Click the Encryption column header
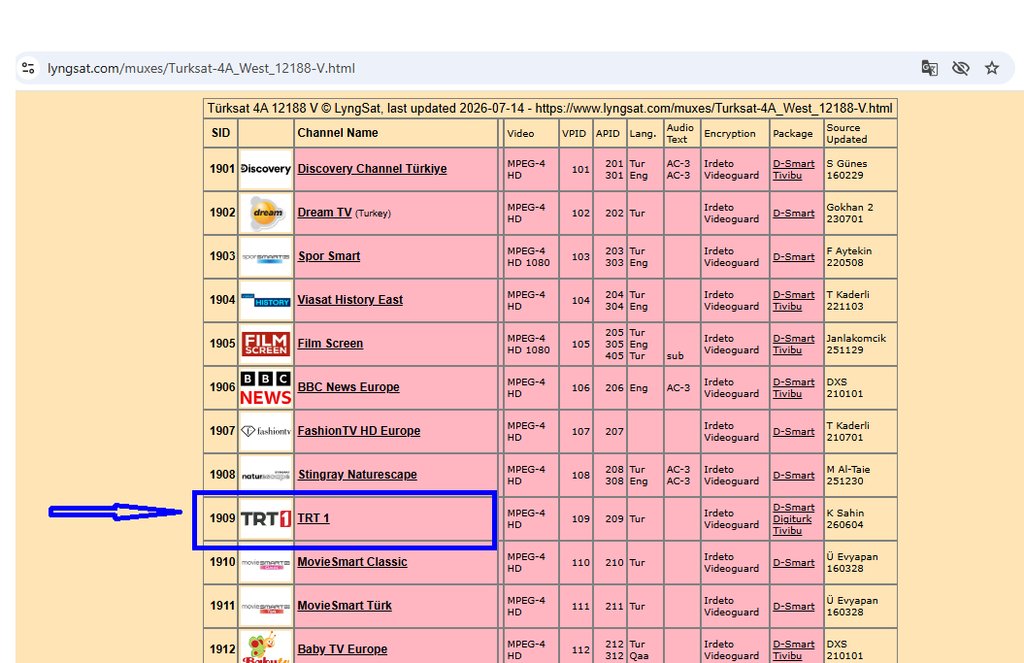 point(735,133)
